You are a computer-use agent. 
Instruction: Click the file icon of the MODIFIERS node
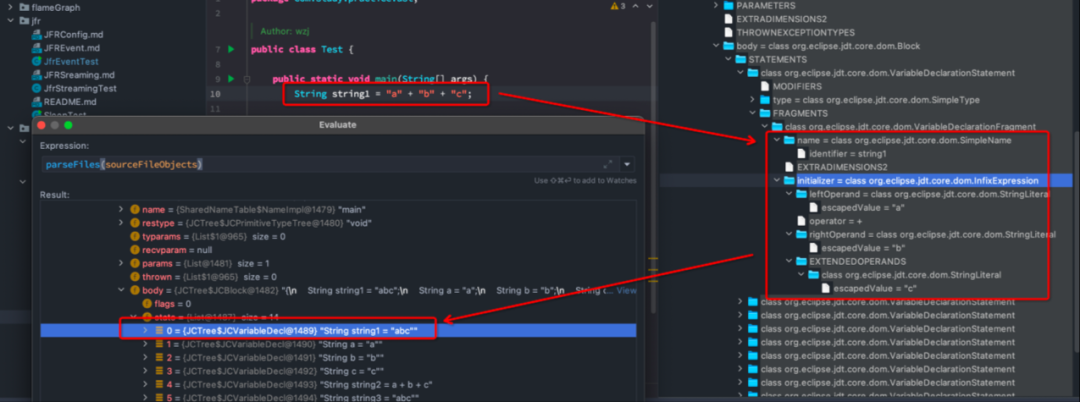click(765, 86)
